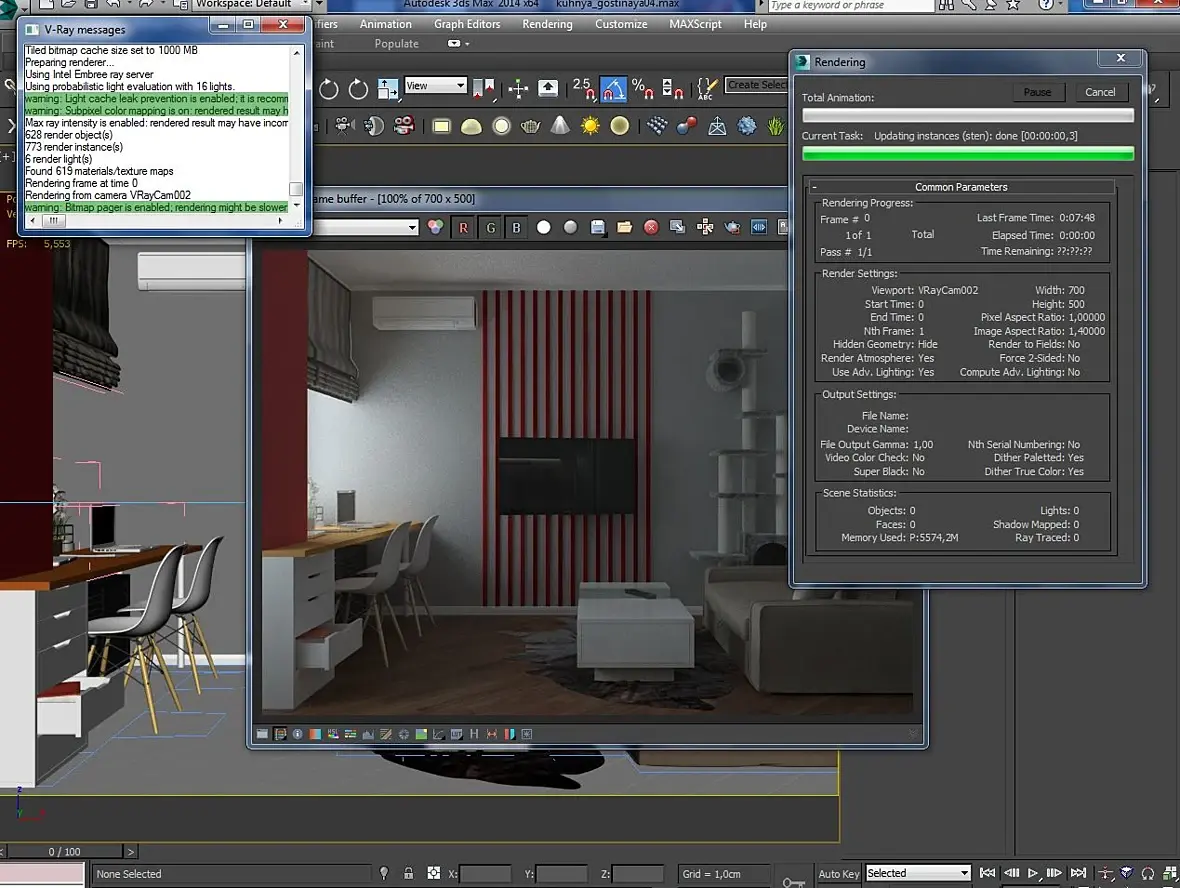Click the Render teapot icon in frame buffer
The height and width of the screenshot is (888, 1180).
[732, 227]
